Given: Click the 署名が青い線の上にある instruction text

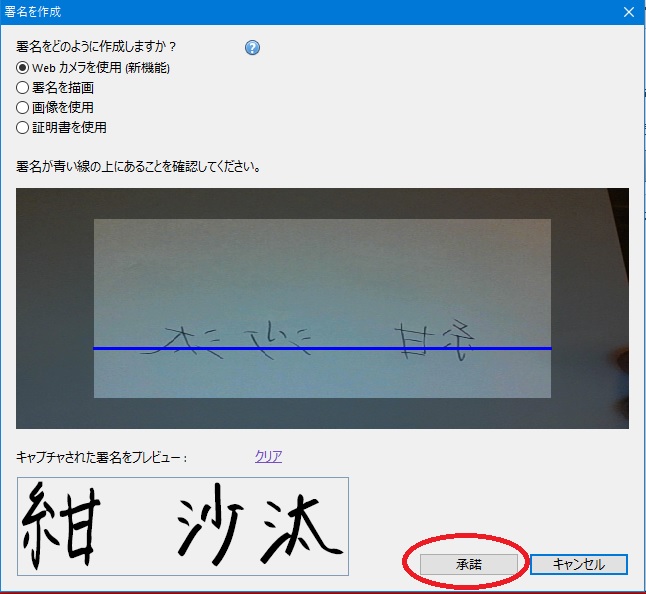Looking at the screenshot, I should tap(139, 166).
